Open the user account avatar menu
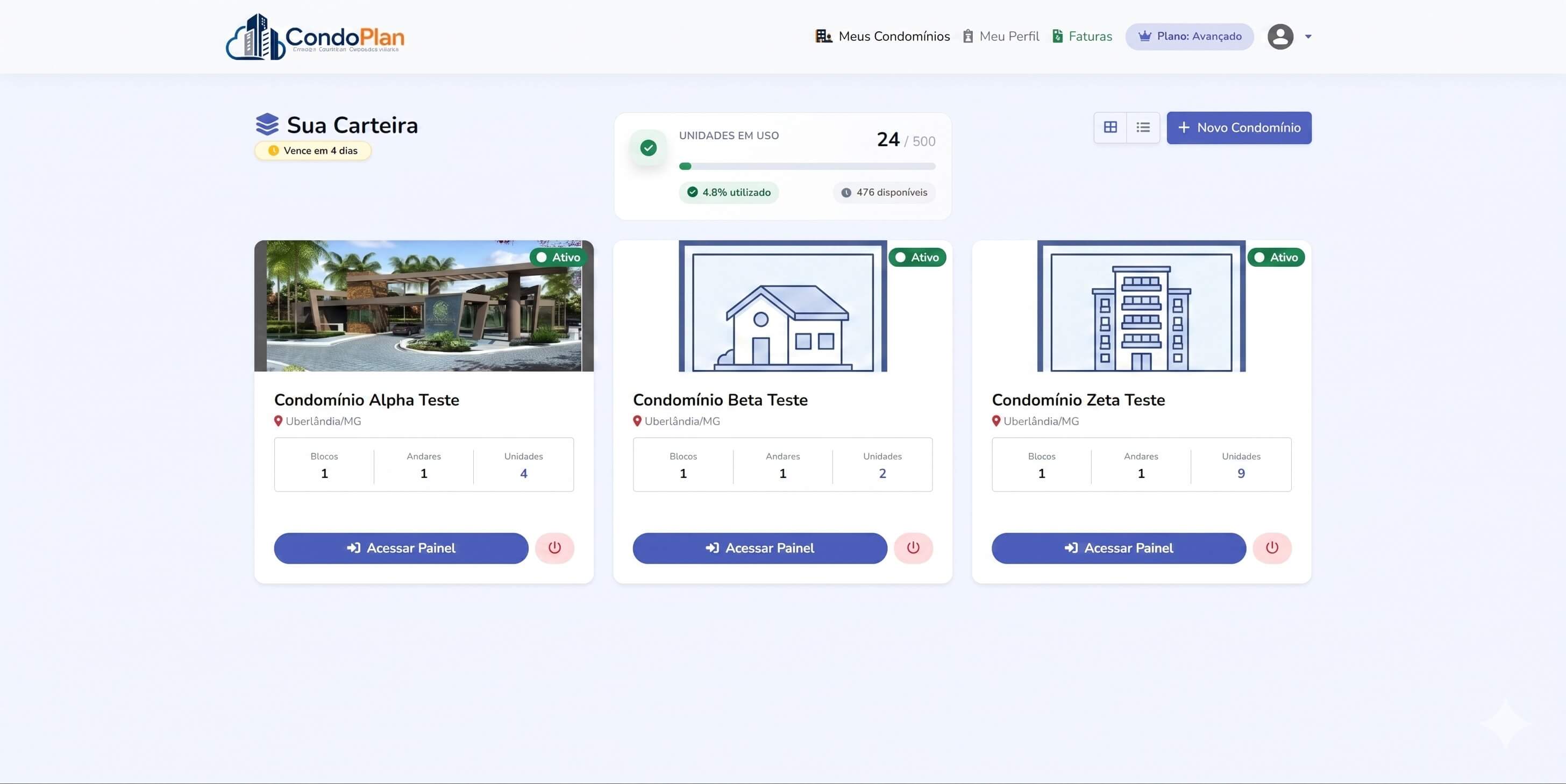This screenshot has height=784, width=1566. [x=1280, y=37]
